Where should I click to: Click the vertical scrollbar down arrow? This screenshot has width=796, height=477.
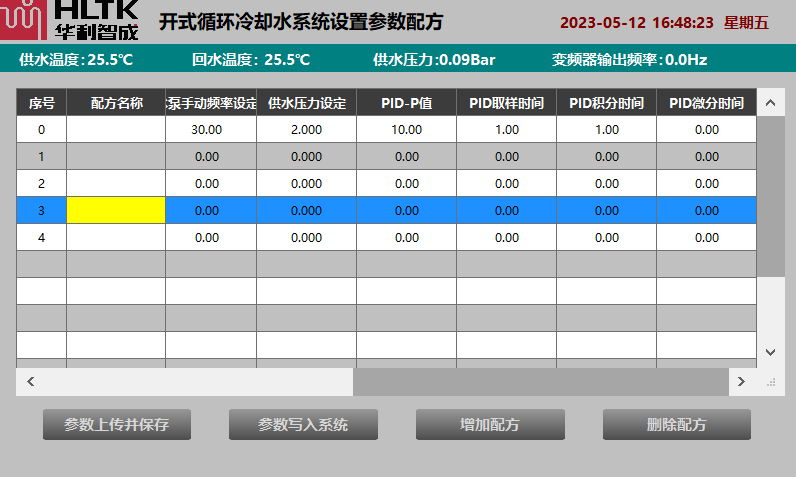(x=770, y=352)
